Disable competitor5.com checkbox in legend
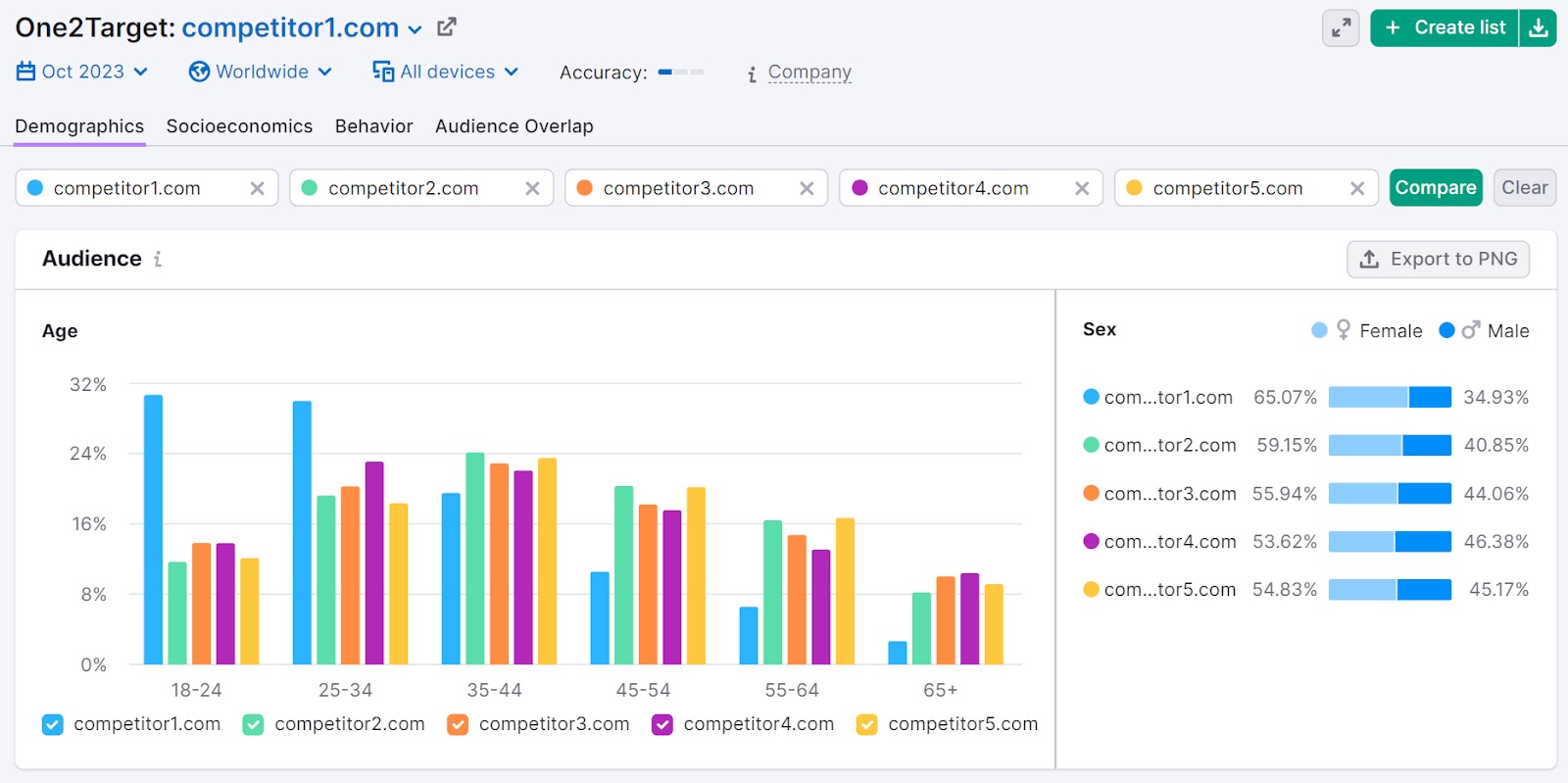 click(866, 724)
